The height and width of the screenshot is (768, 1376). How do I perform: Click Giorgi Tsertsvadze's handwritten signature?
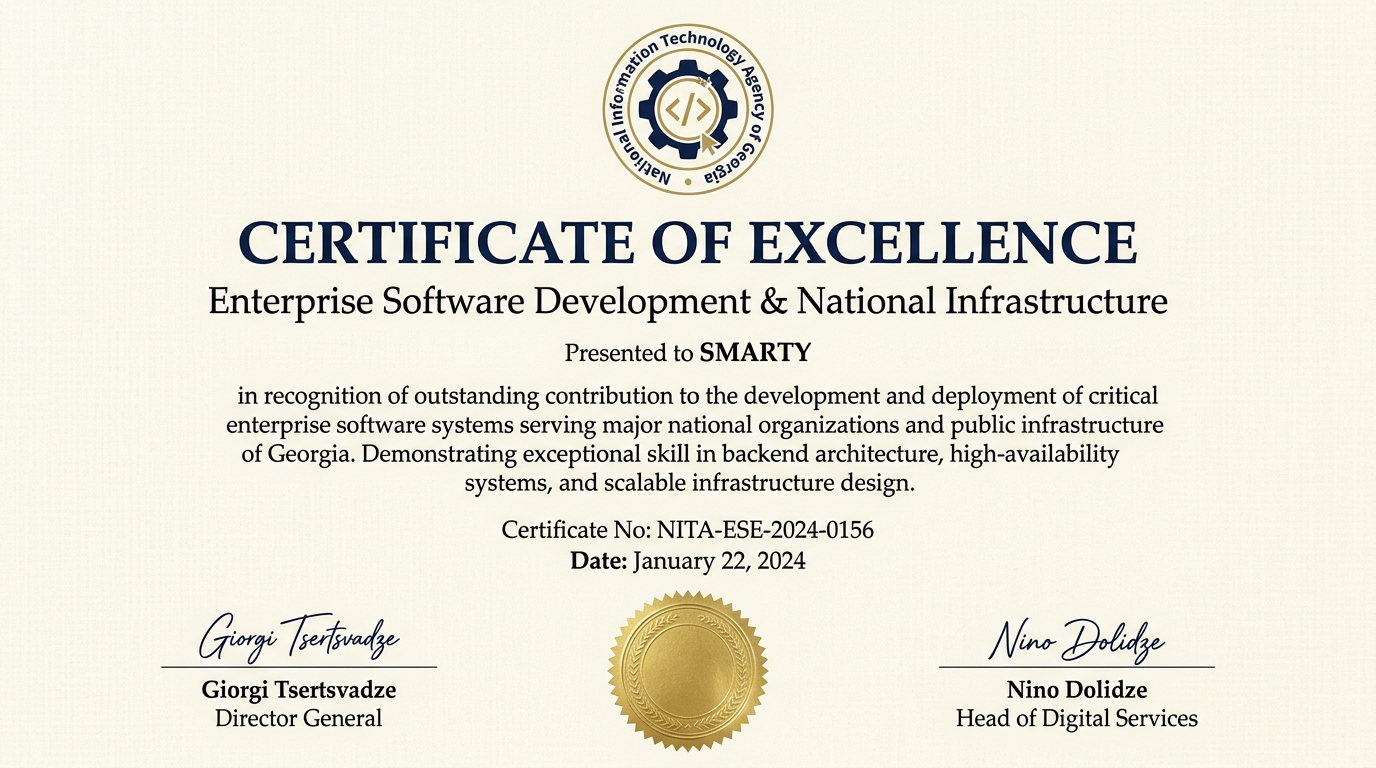click(299, 637)
